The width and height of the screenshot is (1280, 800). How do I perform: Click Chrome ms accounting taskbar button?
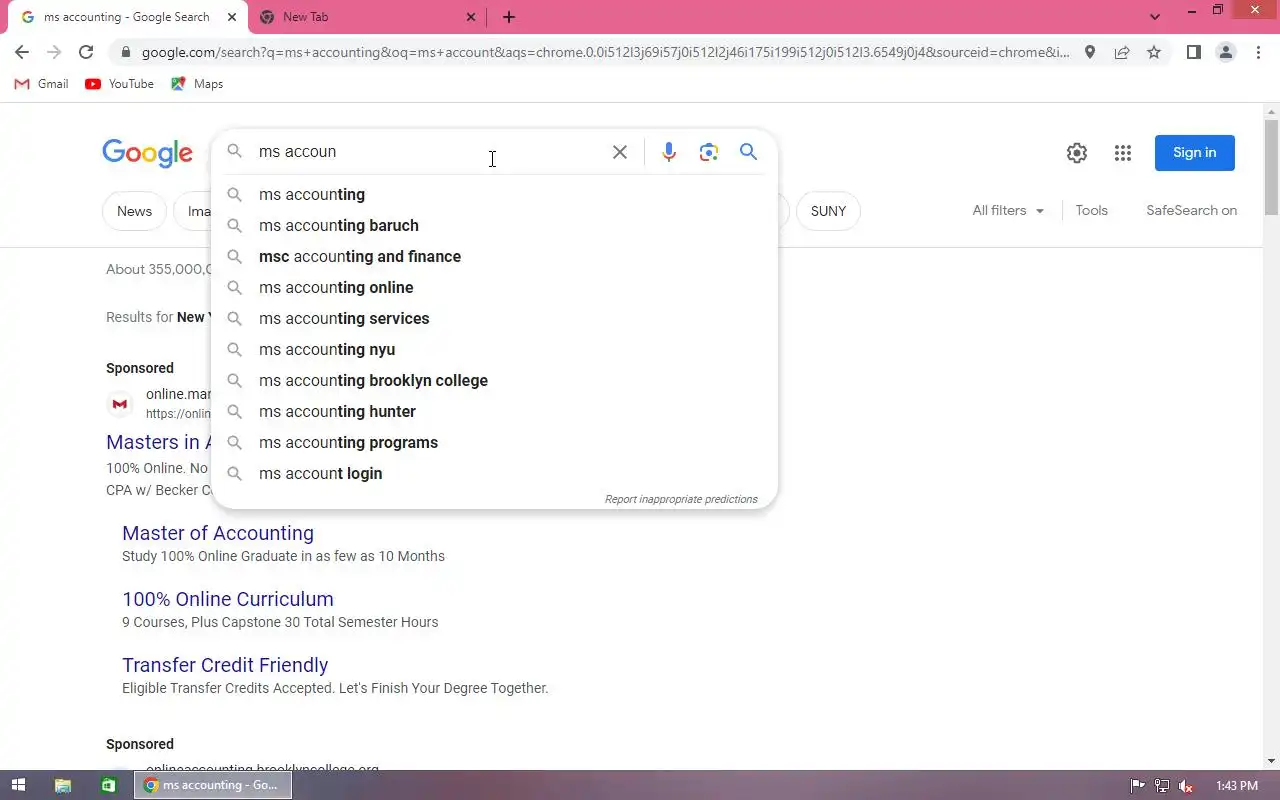pos(213,785)
